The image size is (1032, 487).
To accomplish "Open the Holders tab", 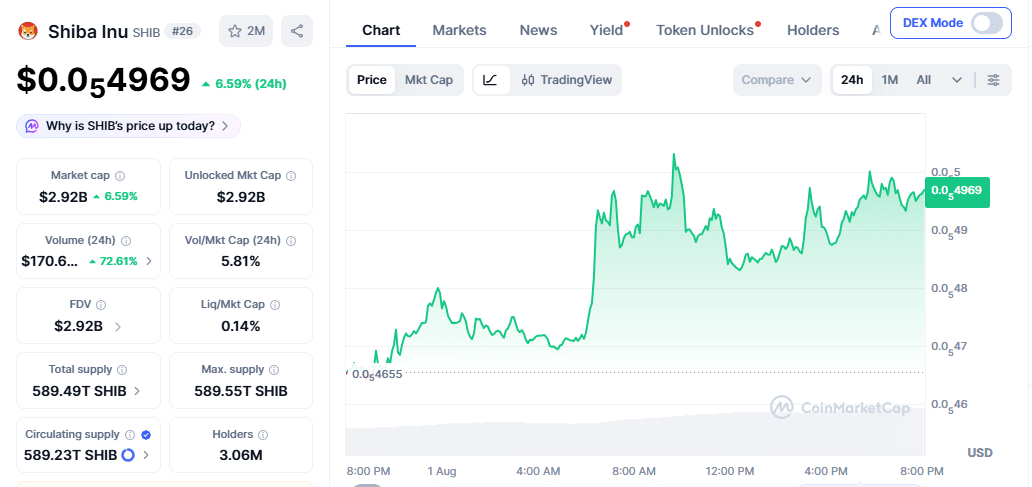I will coord(813,30).
